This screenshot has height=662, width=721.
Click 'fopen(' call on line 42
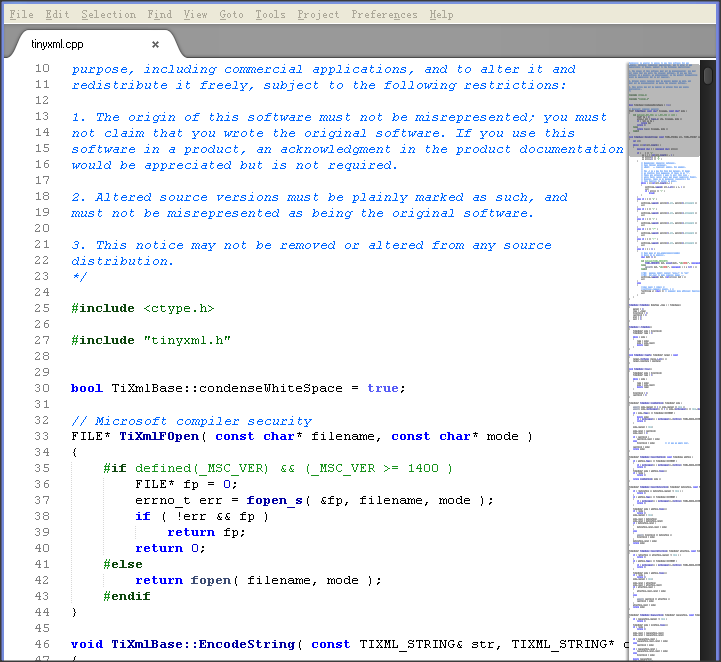click(214, 581)
